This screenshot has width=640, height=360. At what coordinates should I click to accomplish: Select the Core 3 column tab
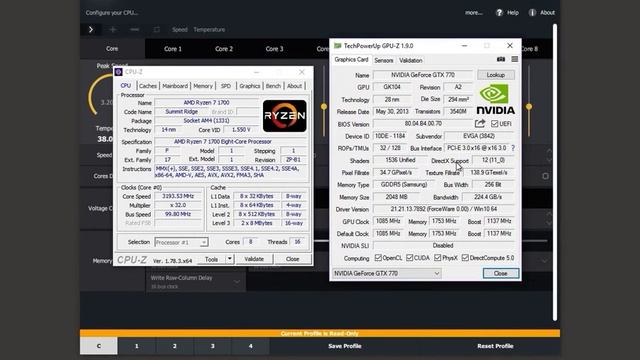point(274,49)
